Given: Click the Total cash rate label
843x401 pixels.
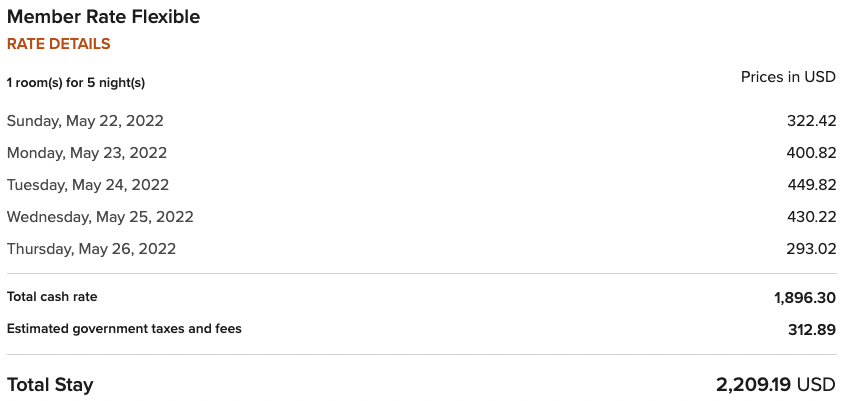Looking at the screenshot, I should coord(52,297).
